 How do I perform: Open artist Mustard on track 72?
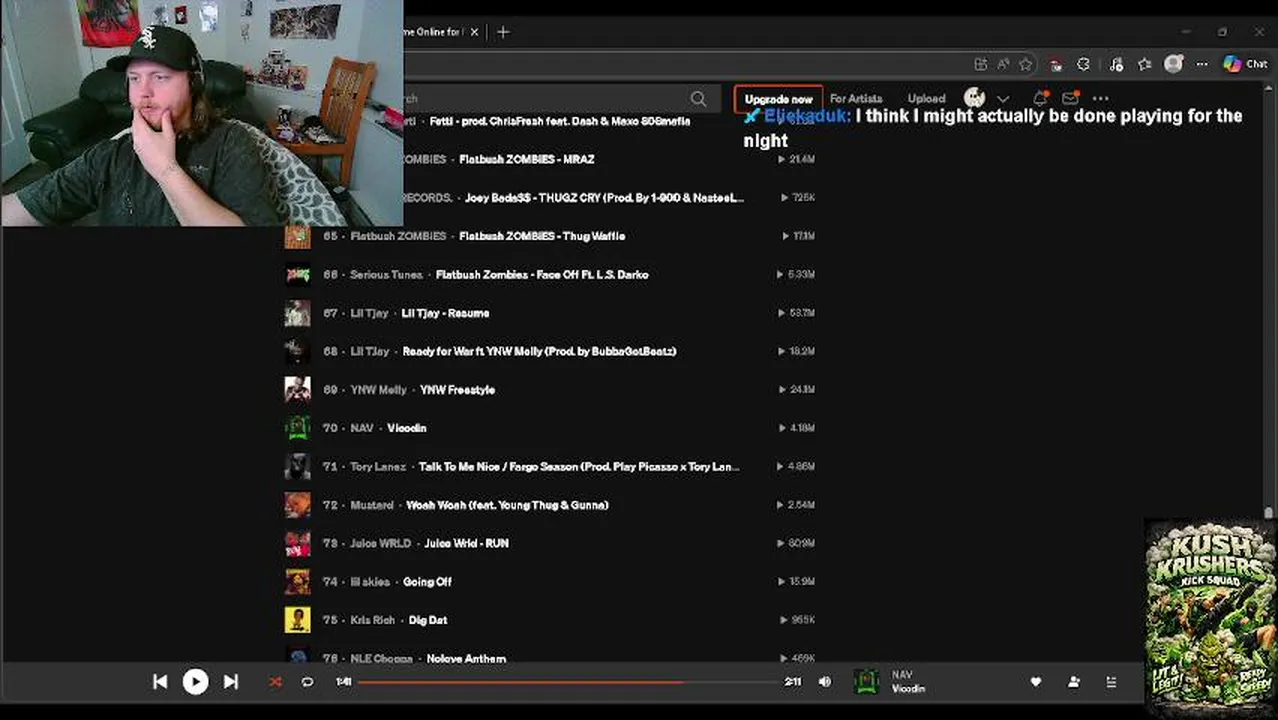(371, 505)
